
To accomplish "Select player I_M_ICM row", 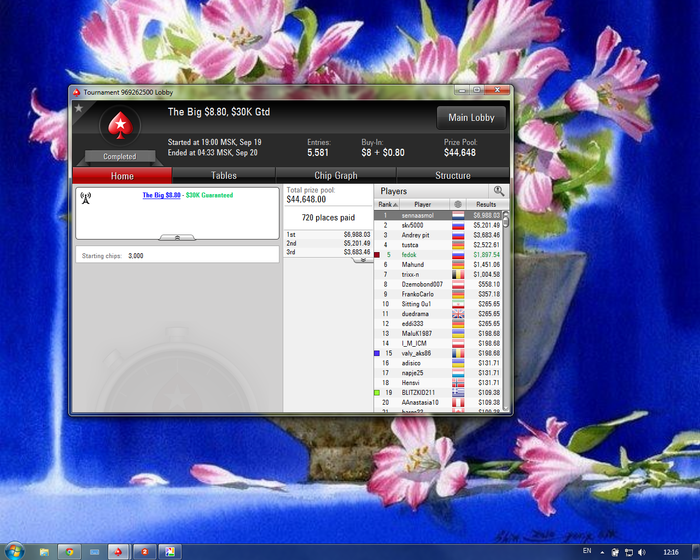I will 438,343.
